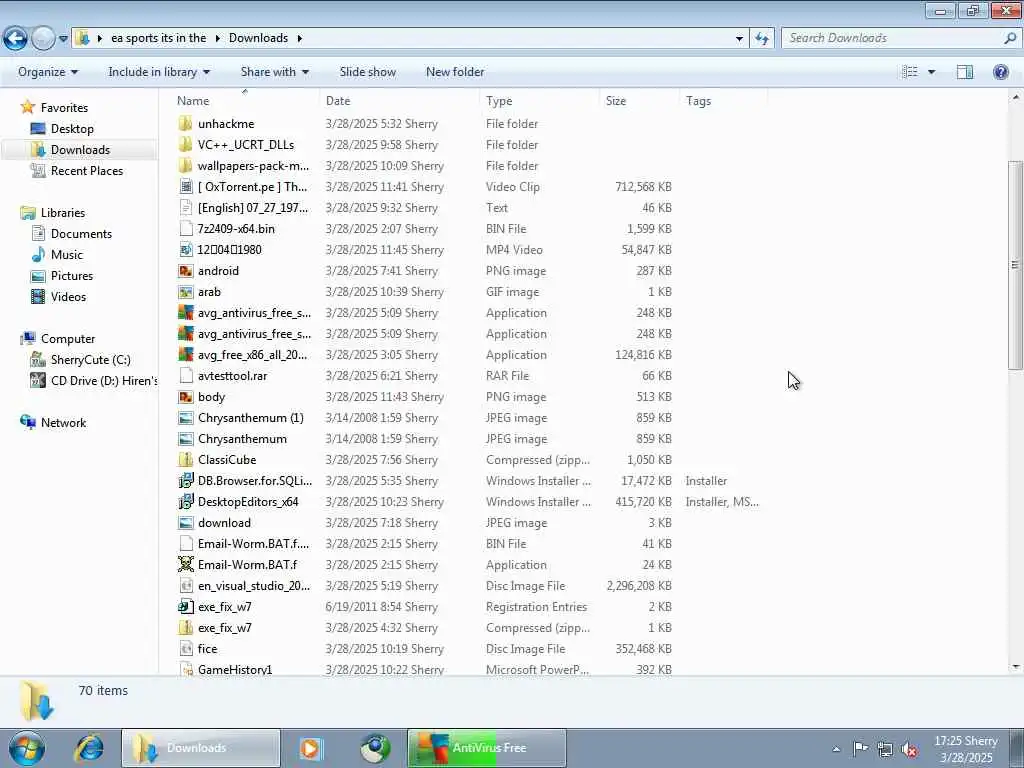Select the body PNG image icon
Screen dimensions: 1024x768
[x=186, y=396]
